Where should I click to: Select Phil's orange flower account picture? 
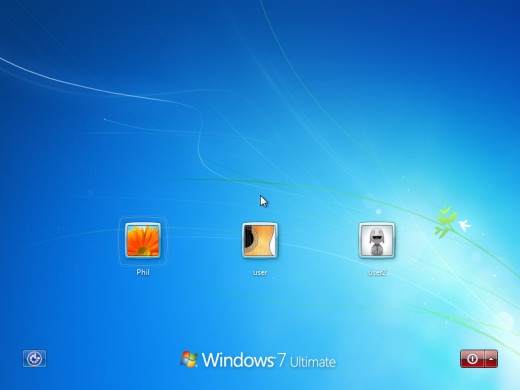click(x=143, y=241)
